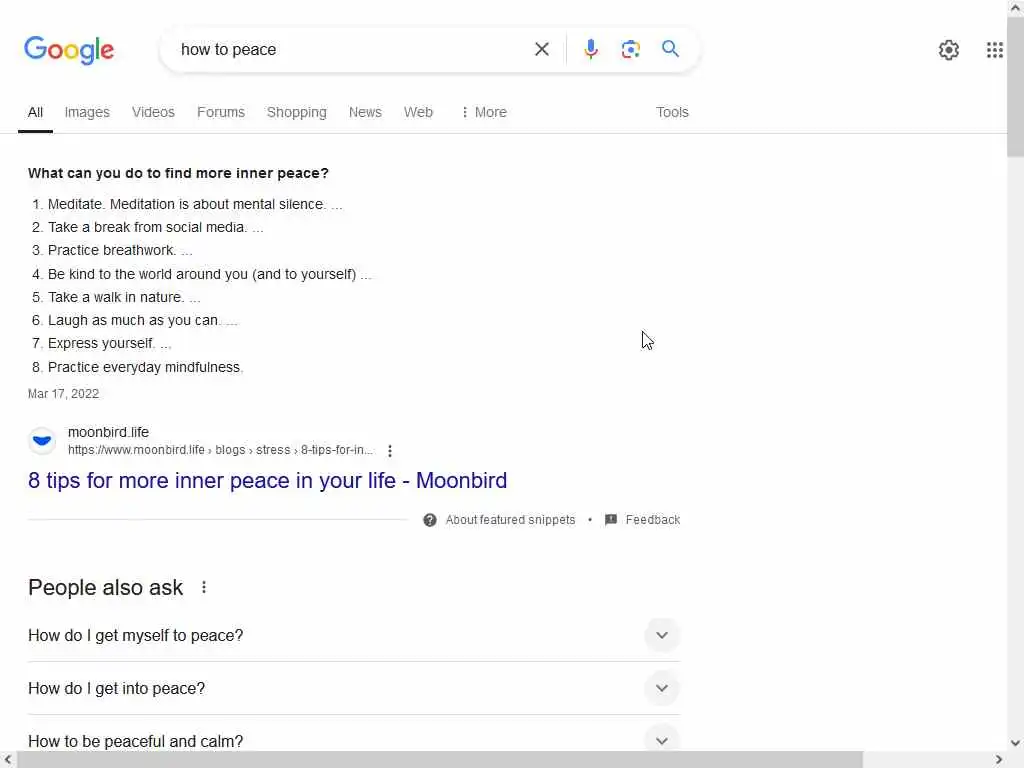Switch to the Images tab

pyautogui.click(x=87, y=112)
